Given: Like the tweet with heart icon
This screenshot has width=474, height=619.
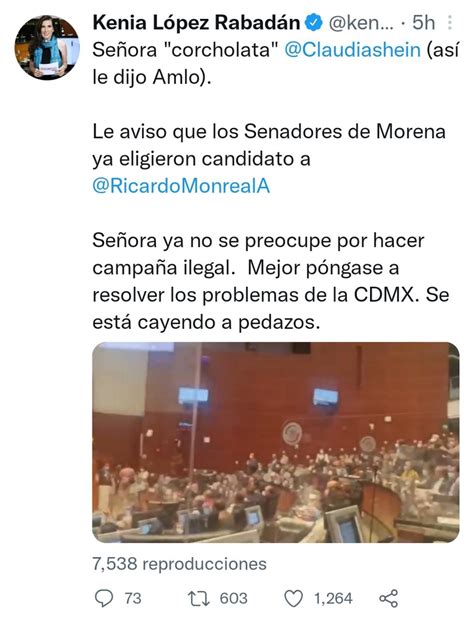Looking at the screenshot, I should click(x=294, y=598).
